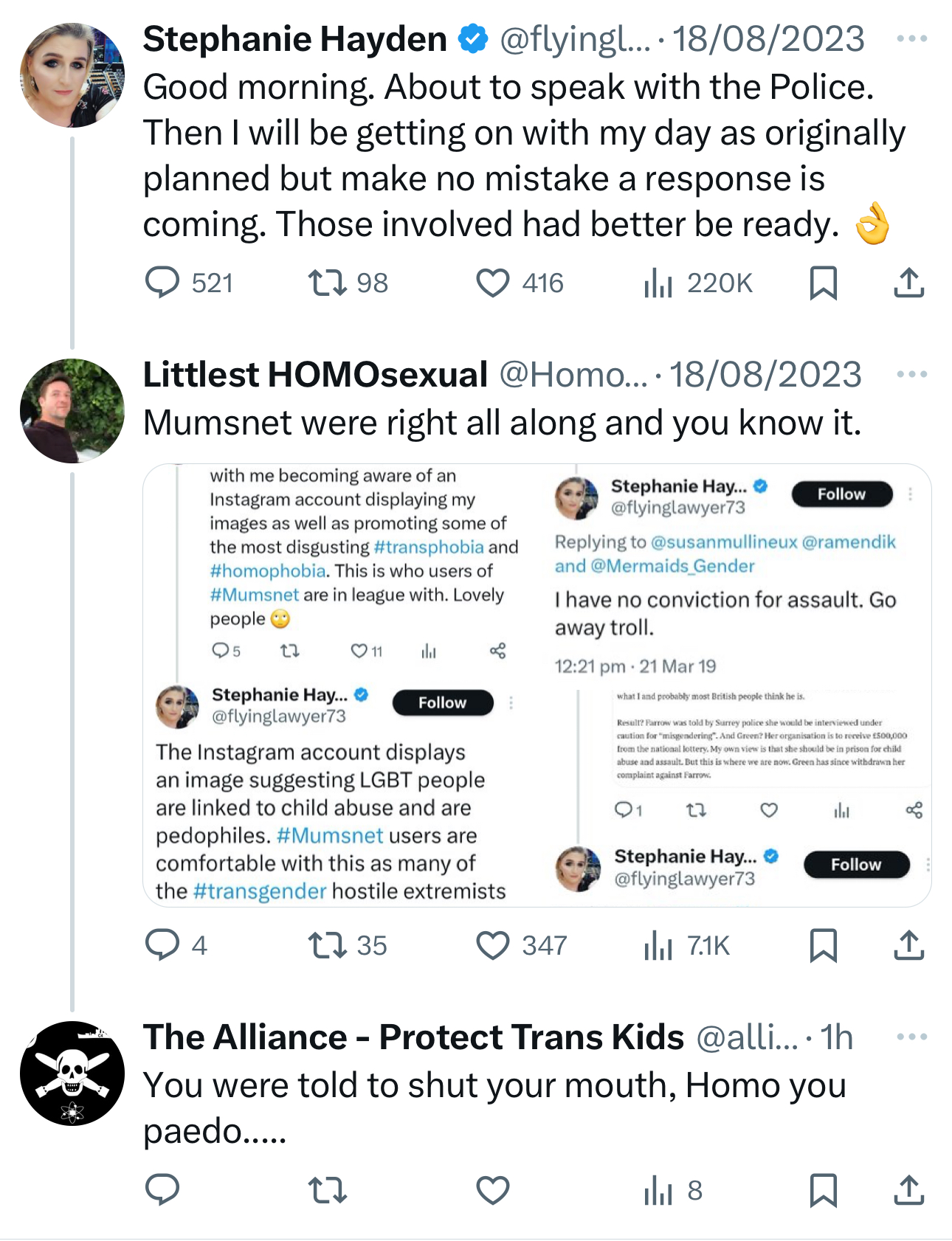
Task: Bookmark Littlest HOMOsexual's tweet
Action: tap(823, 945)
